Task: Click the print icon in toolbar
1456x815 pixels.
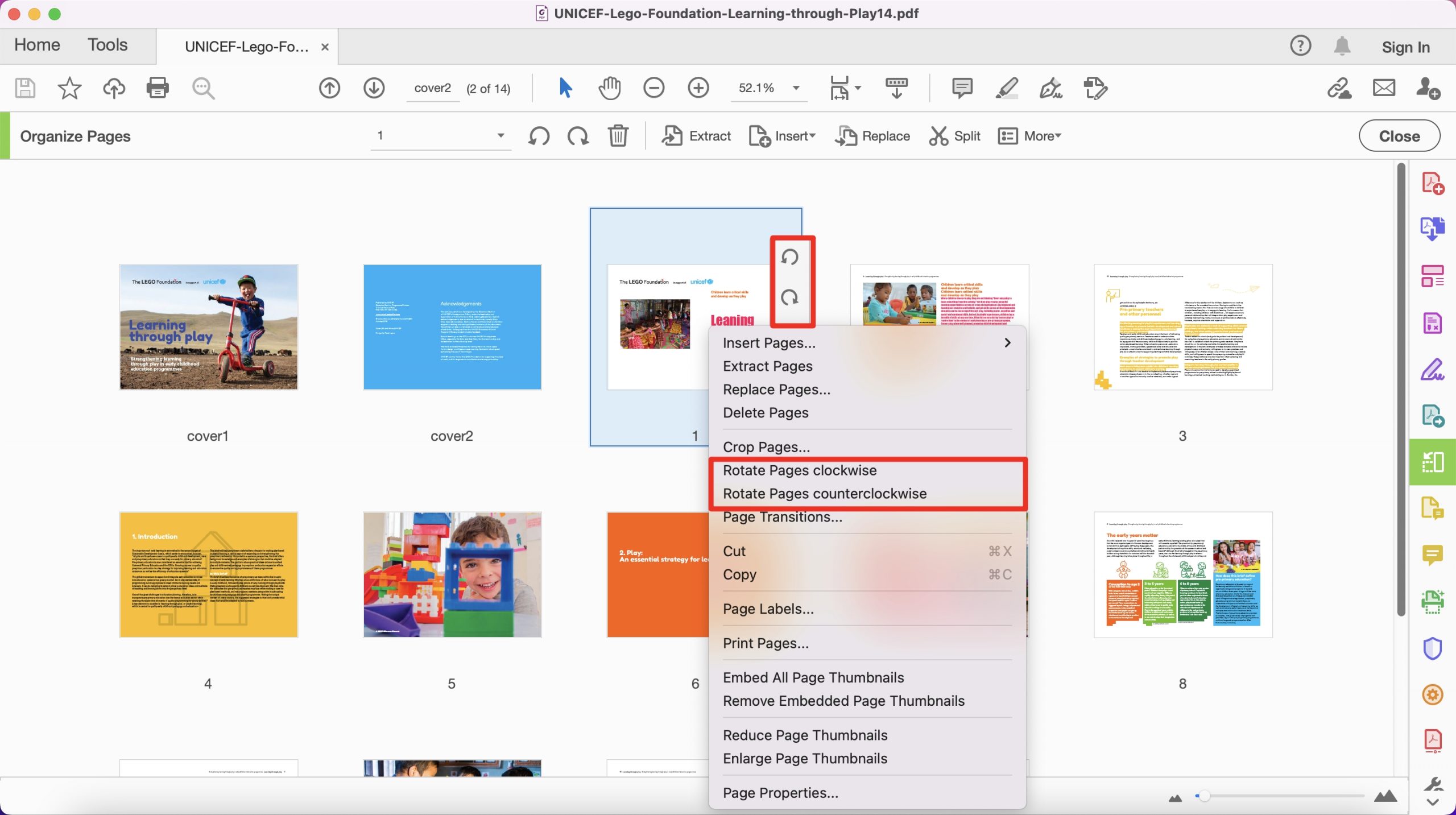Action: pos(158,88)
